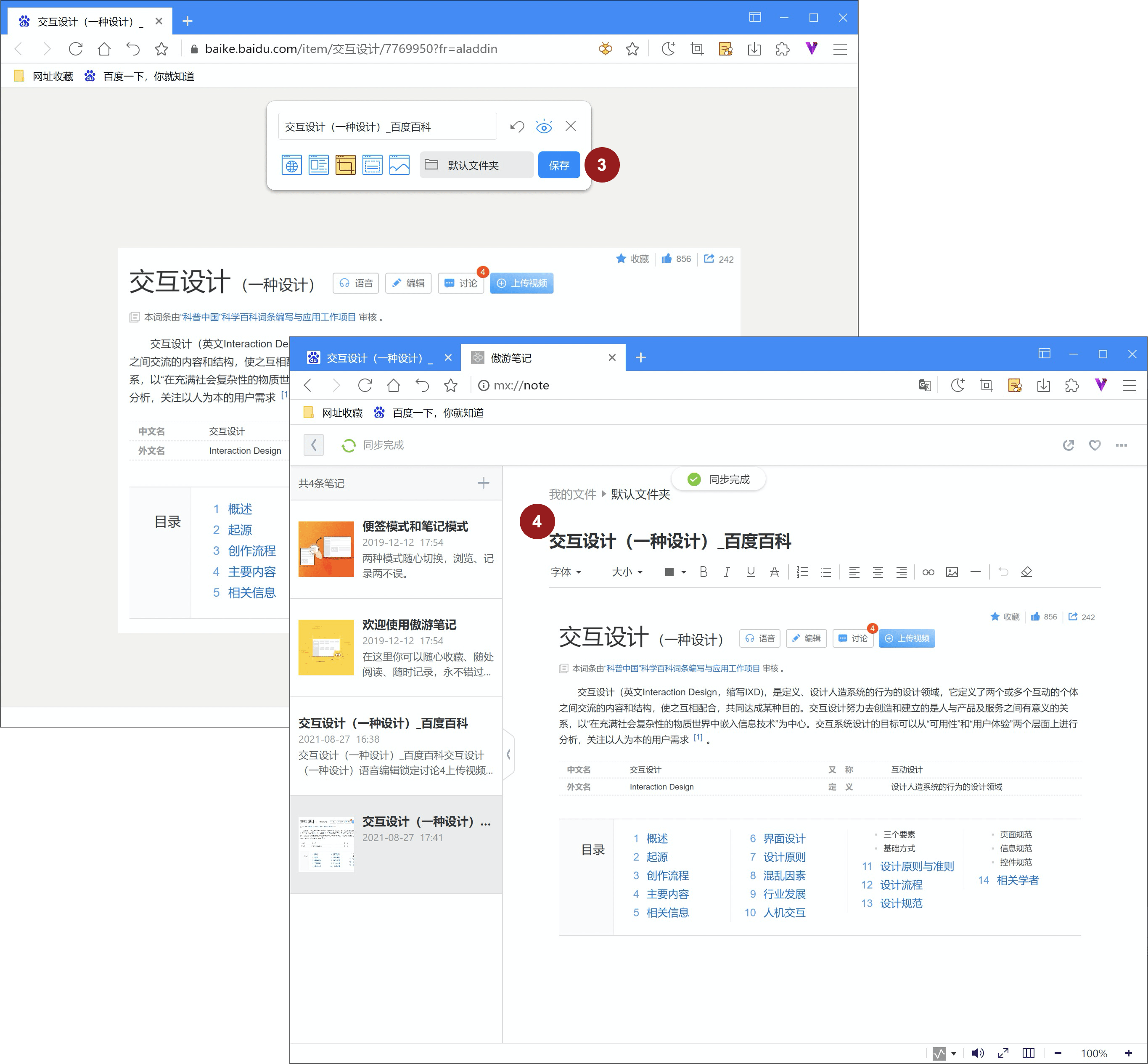Center align the text
This screenshot has height=1064, width=1148.
tap(878, 572)
